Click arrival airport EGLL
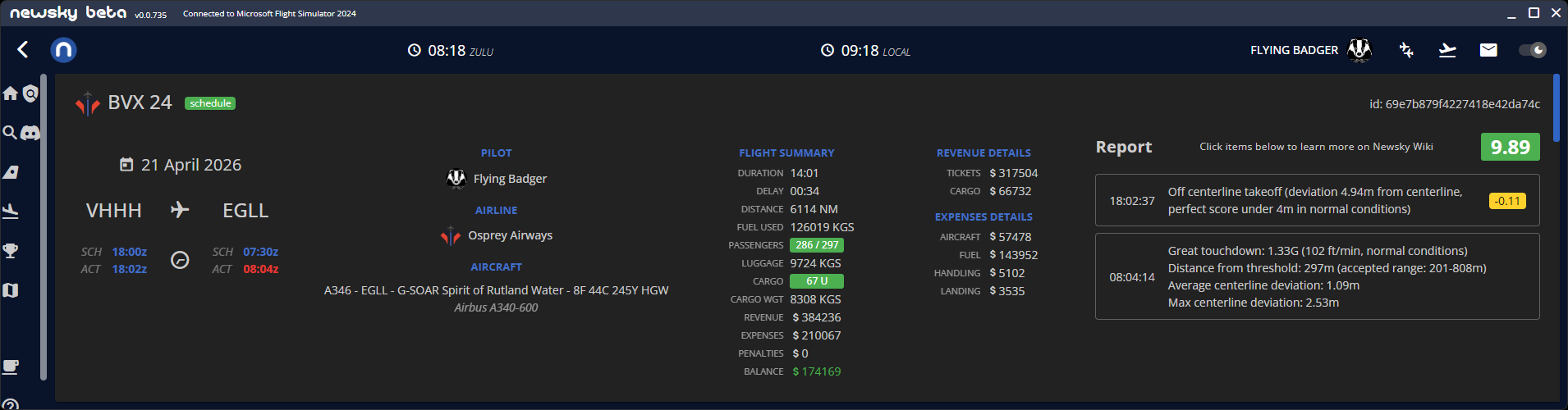The width and height of the screenshot is (1568, 410). click(x=245, y=211)
